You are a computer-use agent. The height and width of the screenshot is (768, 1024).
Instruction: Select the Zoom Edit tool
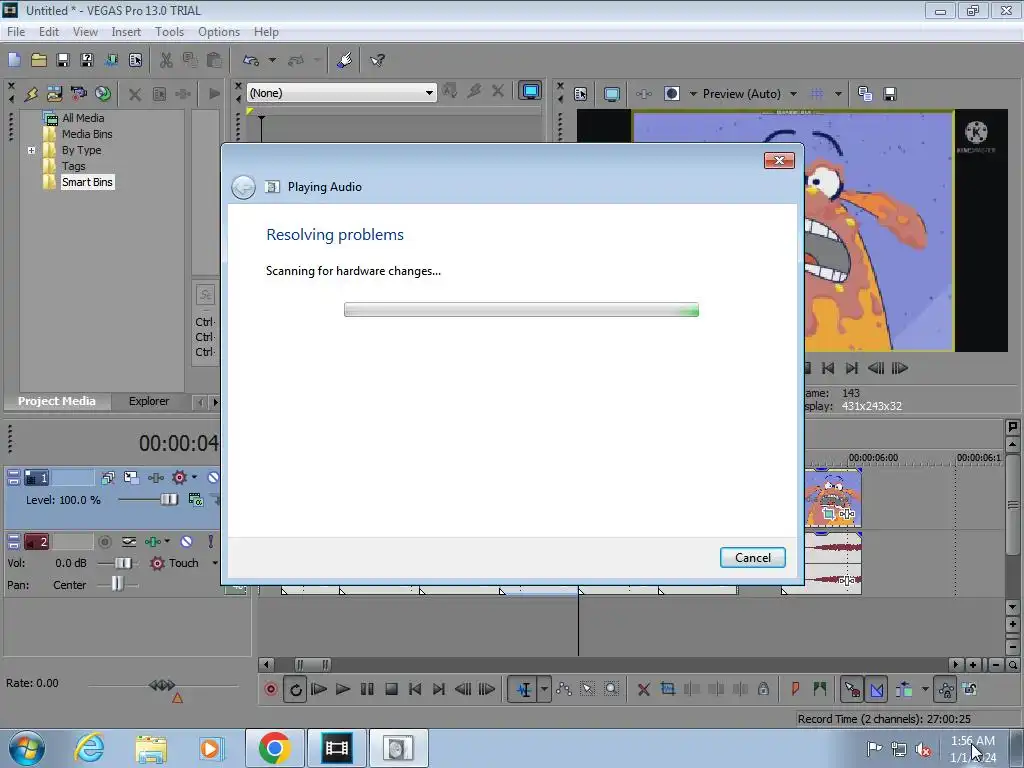pyautogui.click(x=611, y=689)
